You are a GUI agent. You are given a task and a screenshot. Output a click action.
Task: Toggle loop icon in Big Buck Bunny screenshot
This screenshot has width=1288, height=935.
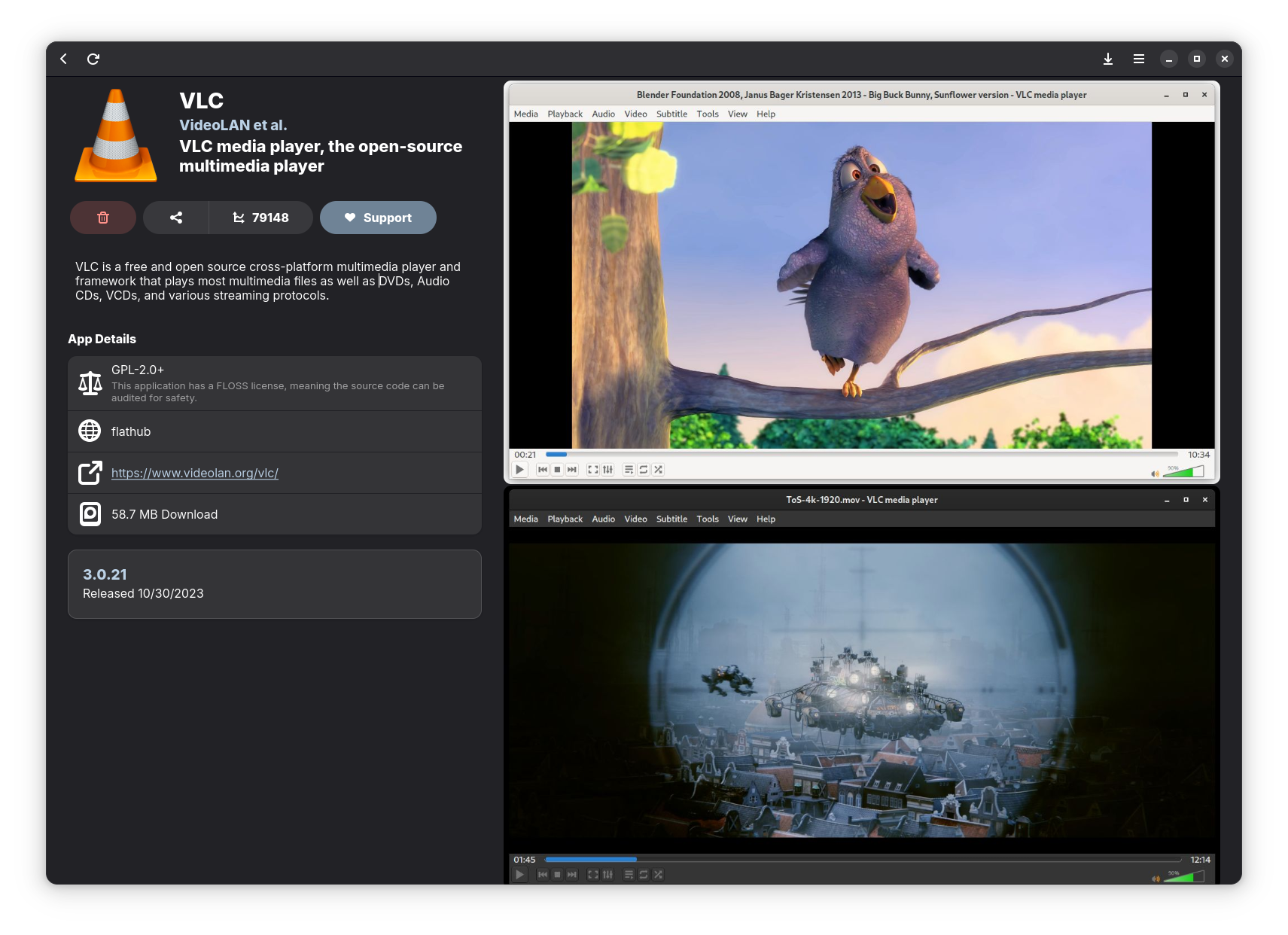[x=644, y=470]
